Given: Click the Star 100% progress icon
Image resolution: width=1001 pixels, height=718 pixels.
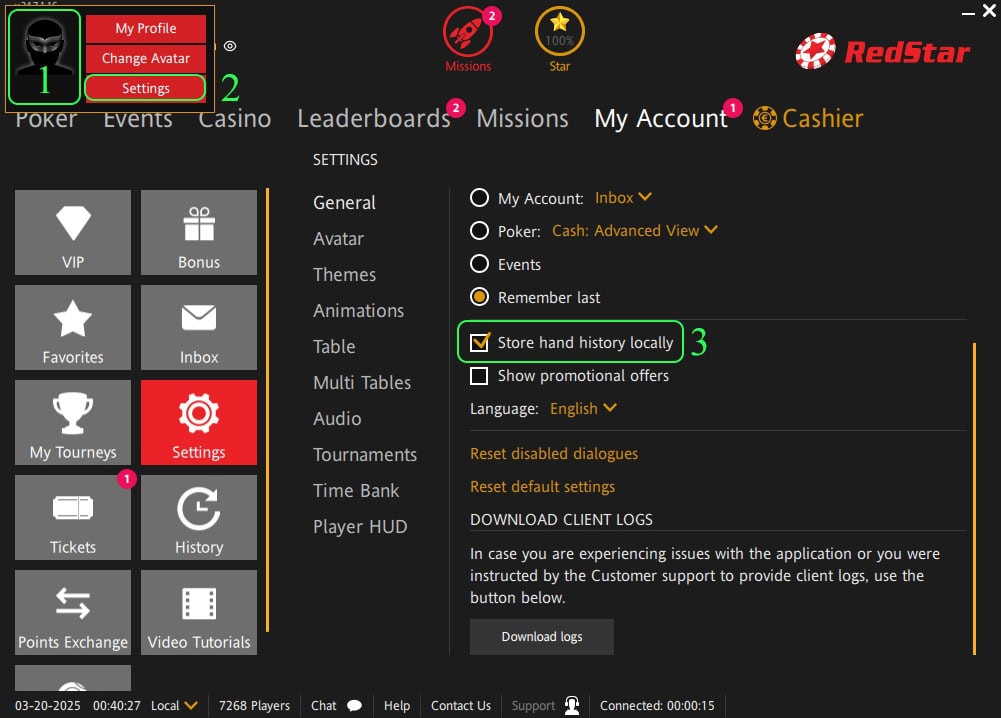Looking at the screenshot, I should click(x=559, y=32).
